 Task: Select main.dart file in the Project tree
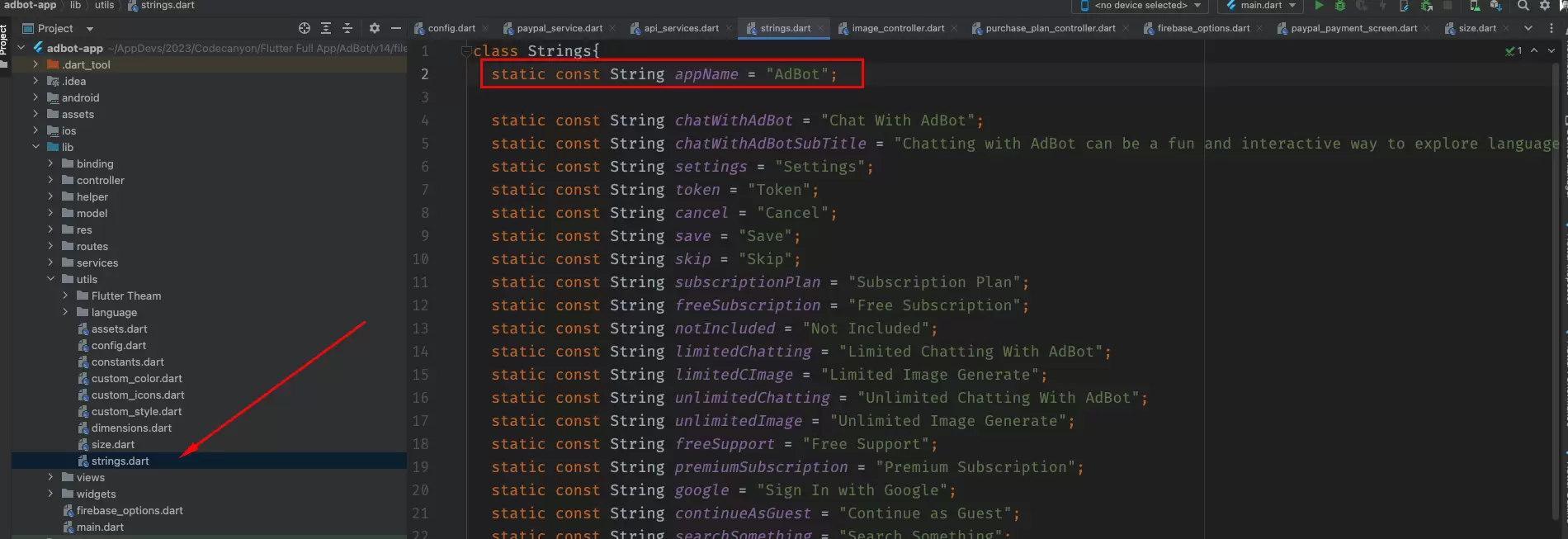pos(101,527)
